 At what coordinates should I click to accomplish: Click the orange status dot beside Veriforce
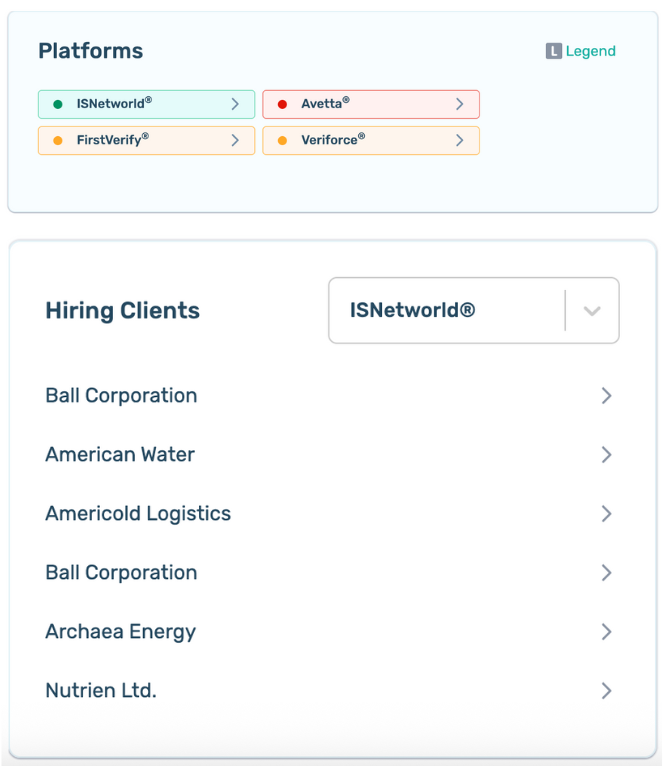[282, 141]
